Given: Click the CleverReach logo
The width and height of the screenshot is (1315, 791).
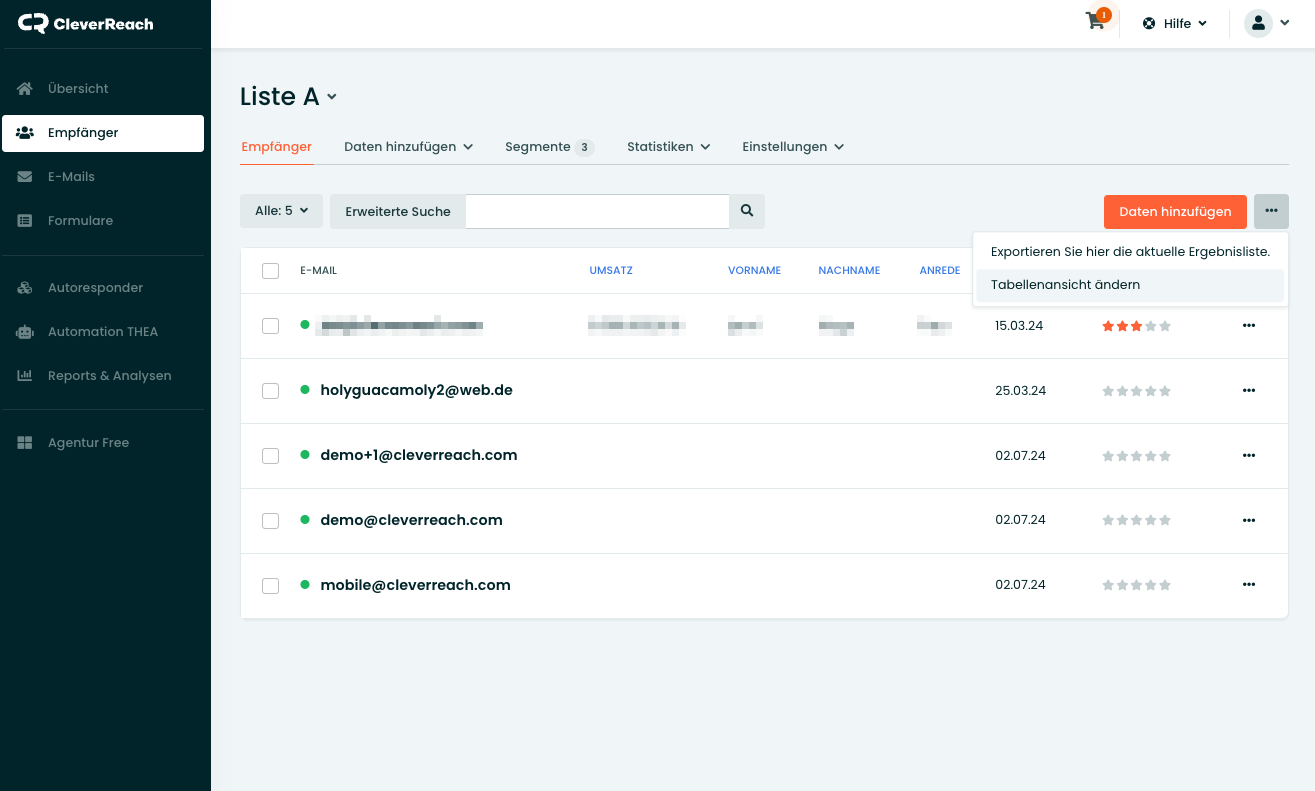Looking at the screenshot, I should (x=86, y=23).
